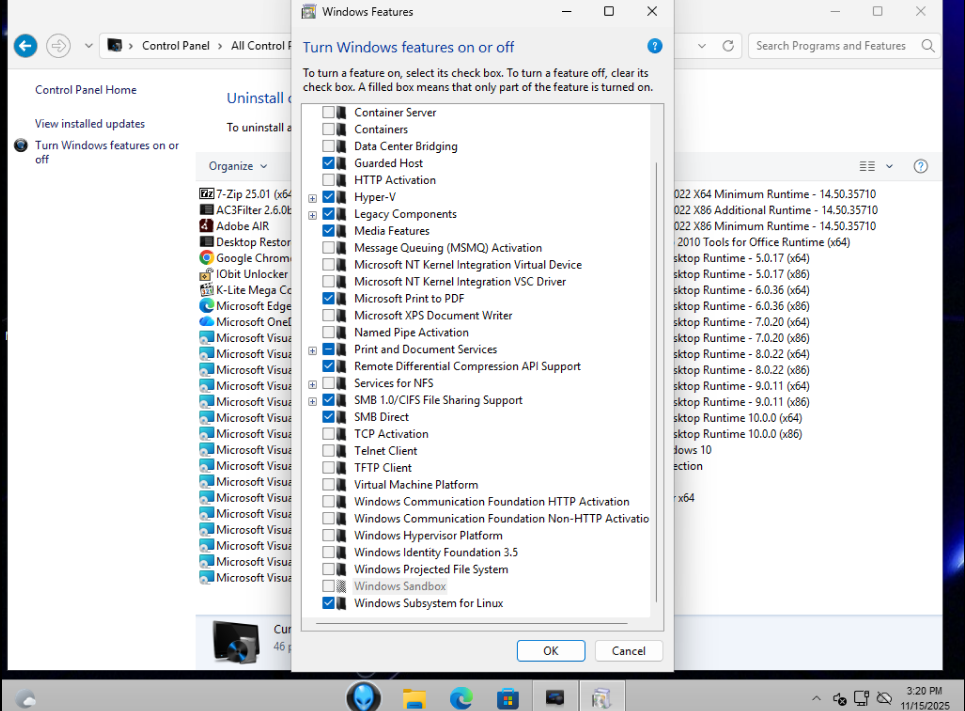
Task: Select the Microsoft Print to PDF item
Action: tap(408, 298)
